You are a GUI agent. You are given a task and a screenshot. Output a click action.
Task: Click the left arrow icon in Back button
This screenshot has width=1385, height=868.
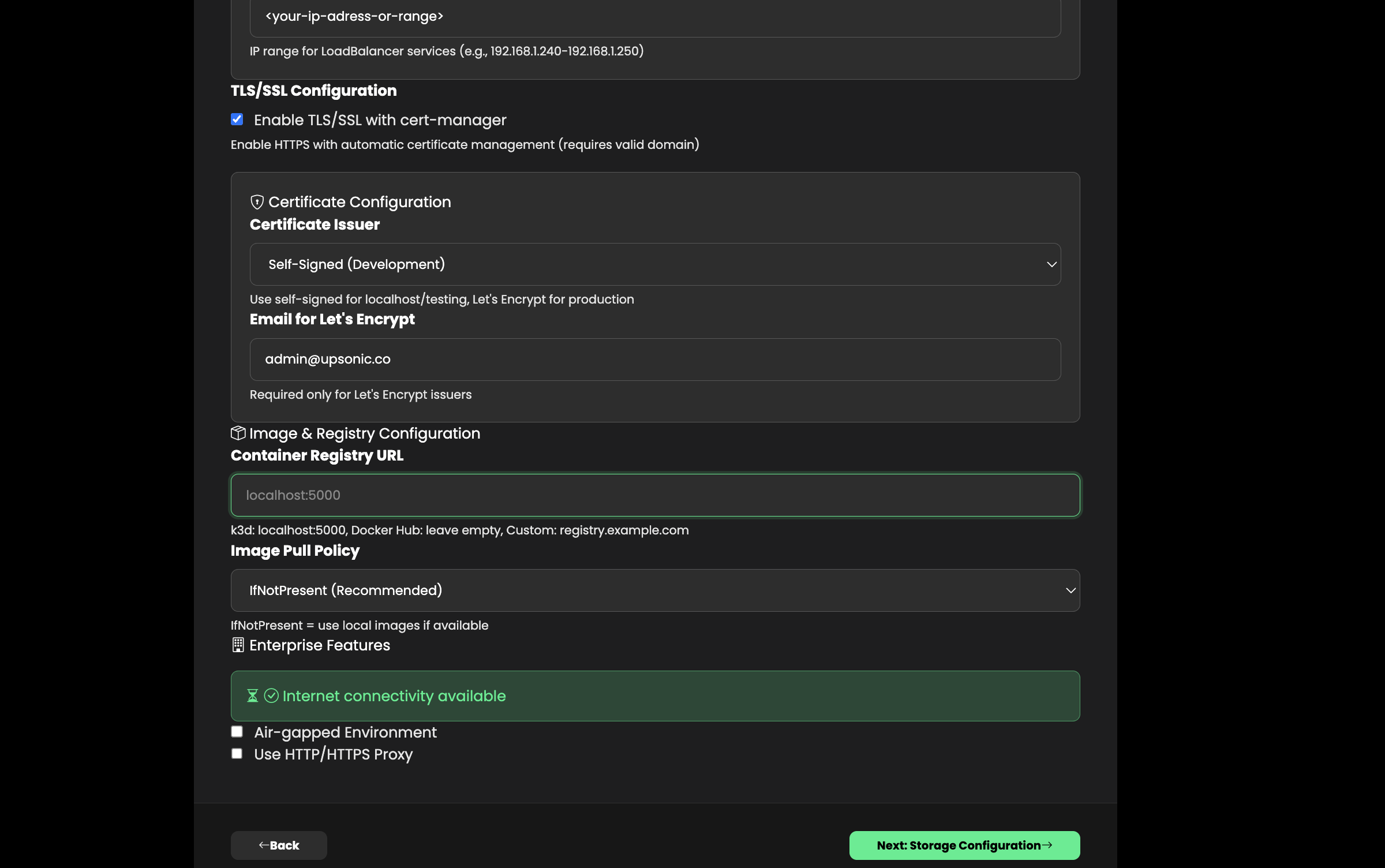[x=264, y=845]
